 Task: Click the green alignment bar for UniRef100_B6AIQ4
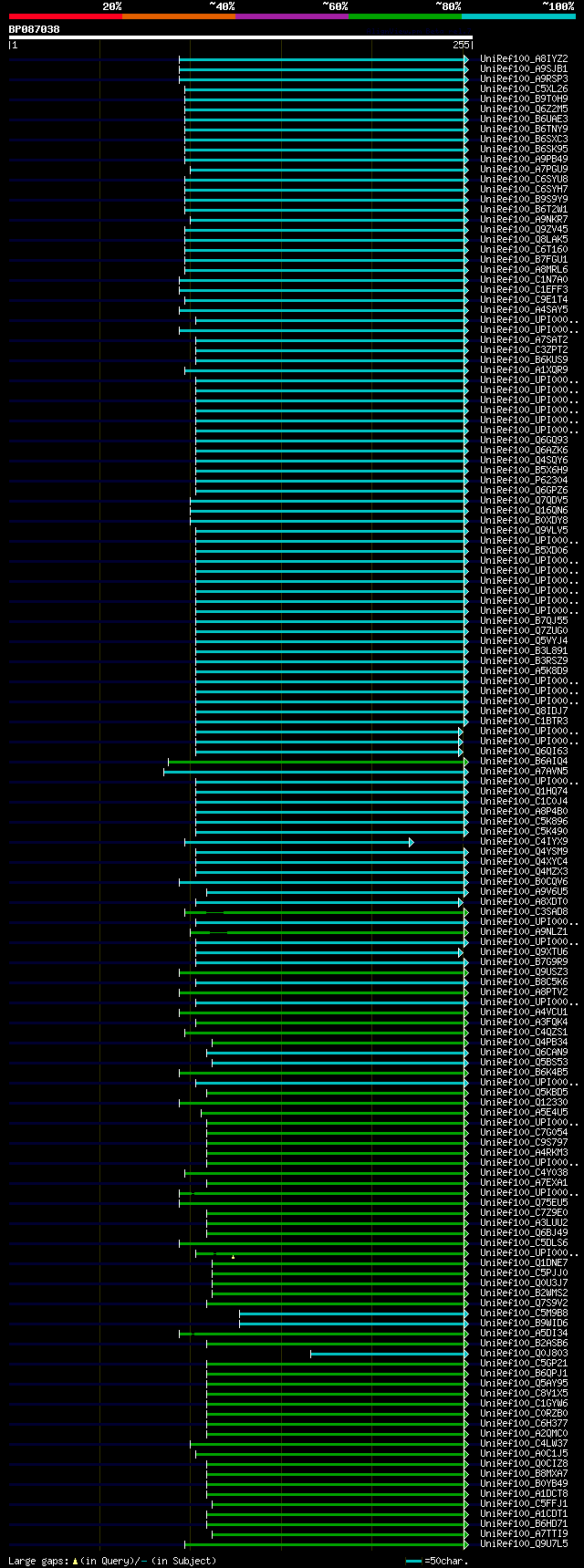coord(318,762)
